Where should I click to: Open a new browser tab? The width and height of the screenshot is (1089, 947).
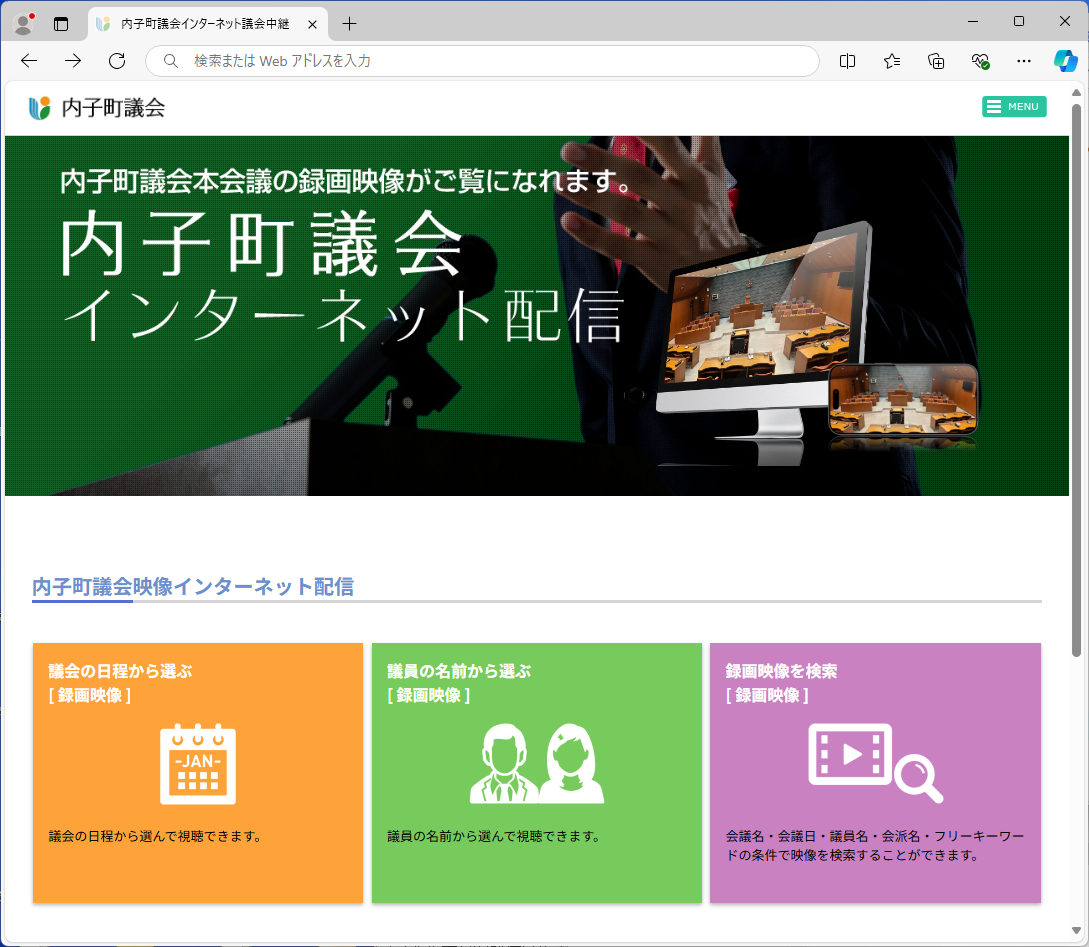coord(349,24)
